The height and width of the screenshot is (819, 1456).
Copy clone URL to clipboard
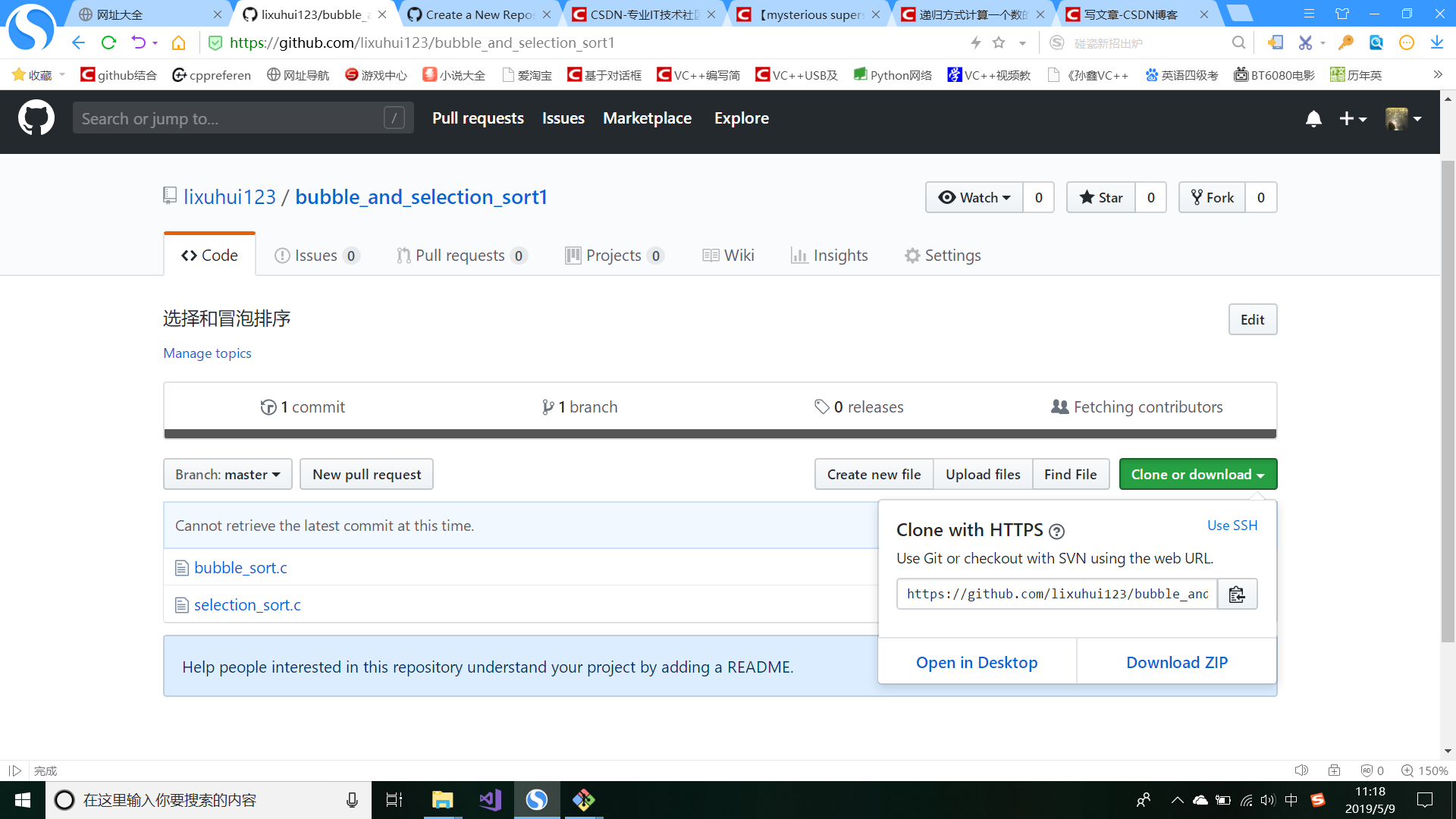coord(1237,594)
